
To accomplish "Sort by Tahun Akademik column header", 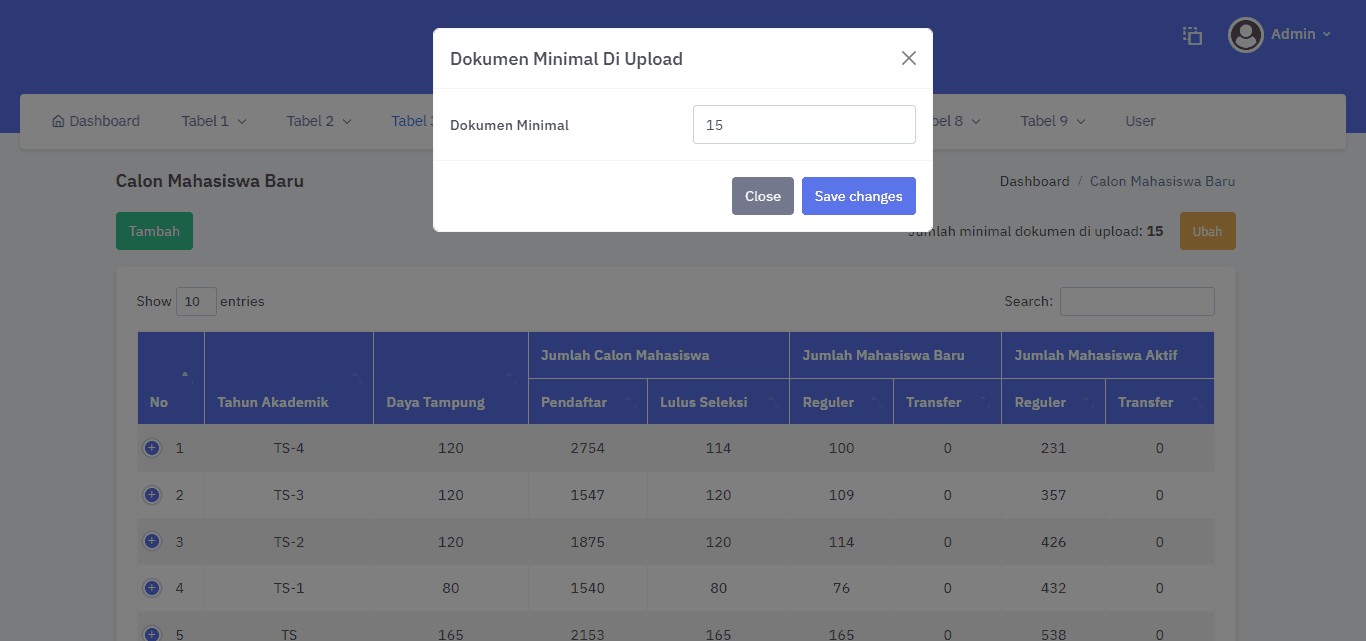I will pos(289,378).
